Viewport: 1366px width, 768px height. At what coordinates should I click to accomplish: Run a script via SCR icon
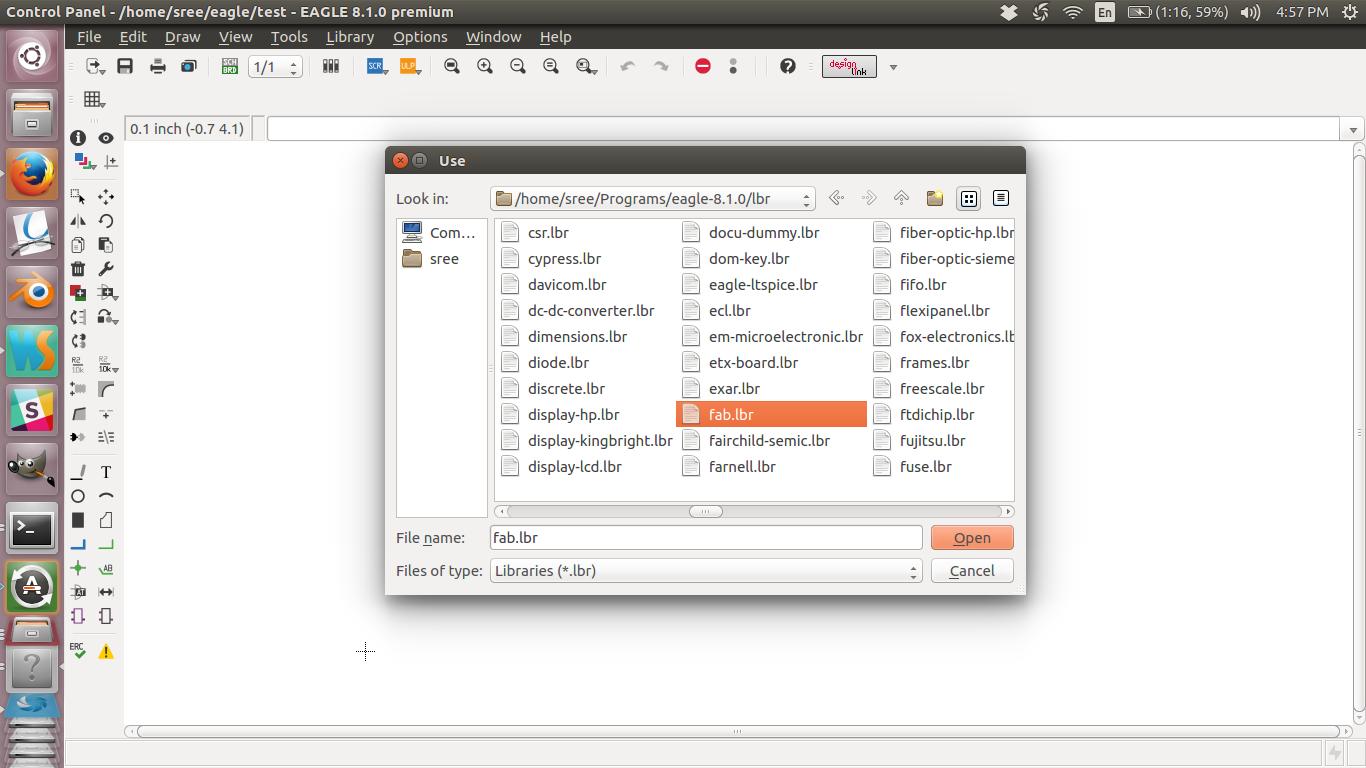[377, 66]
